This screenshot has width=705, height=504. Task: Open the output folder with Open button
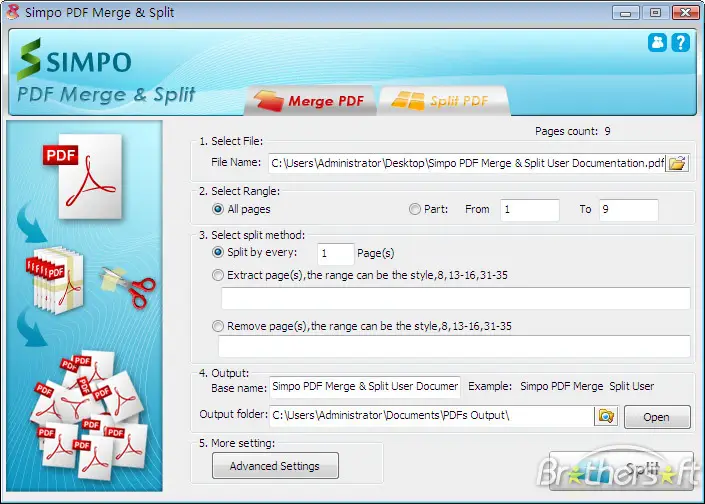tap(657, 417)
